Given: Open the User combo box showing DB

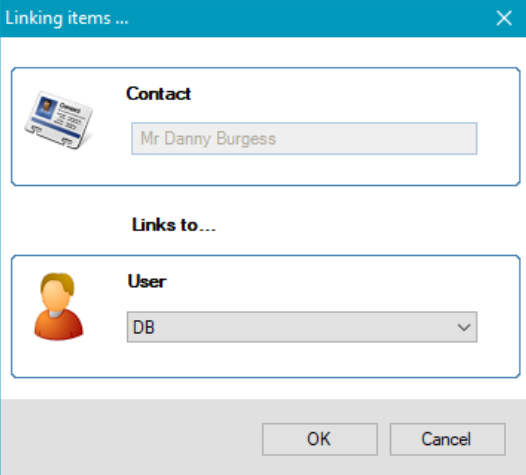Looking at the screenshot, I should pos(302,327).
